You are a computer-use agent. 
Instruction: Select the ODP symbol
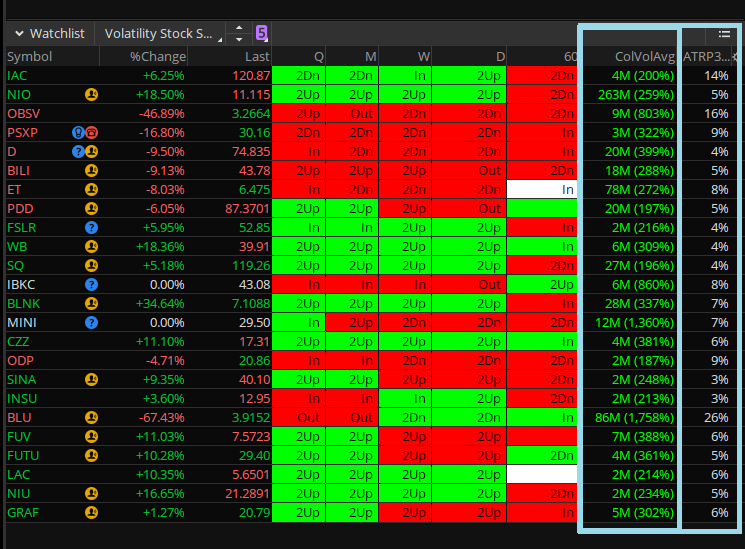click(x=20, y=361)
